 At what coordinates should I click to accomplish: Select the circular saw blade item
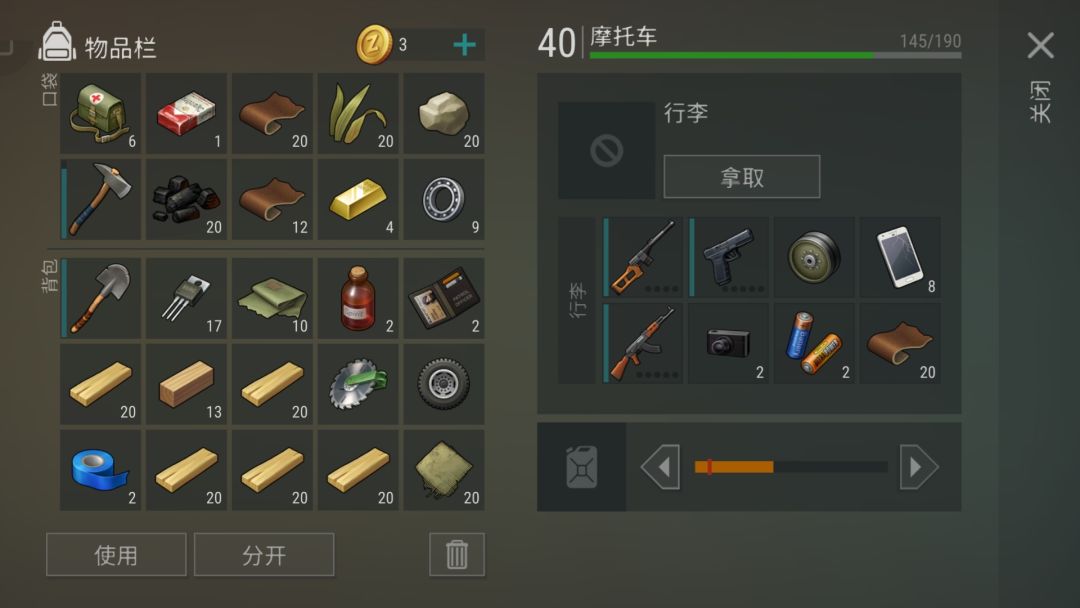358,384
